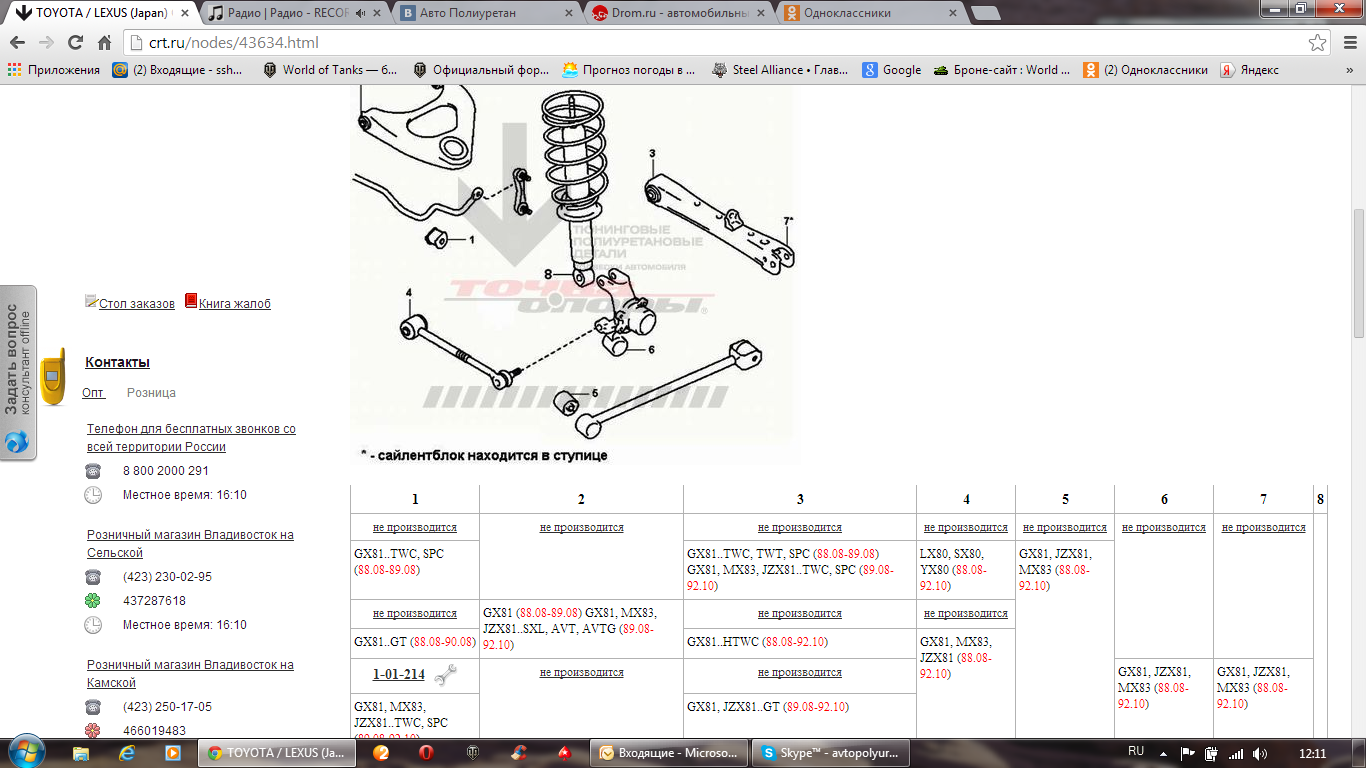
Task: Open the (2) Входящие mail bookmark
Action: coord(178,70)
